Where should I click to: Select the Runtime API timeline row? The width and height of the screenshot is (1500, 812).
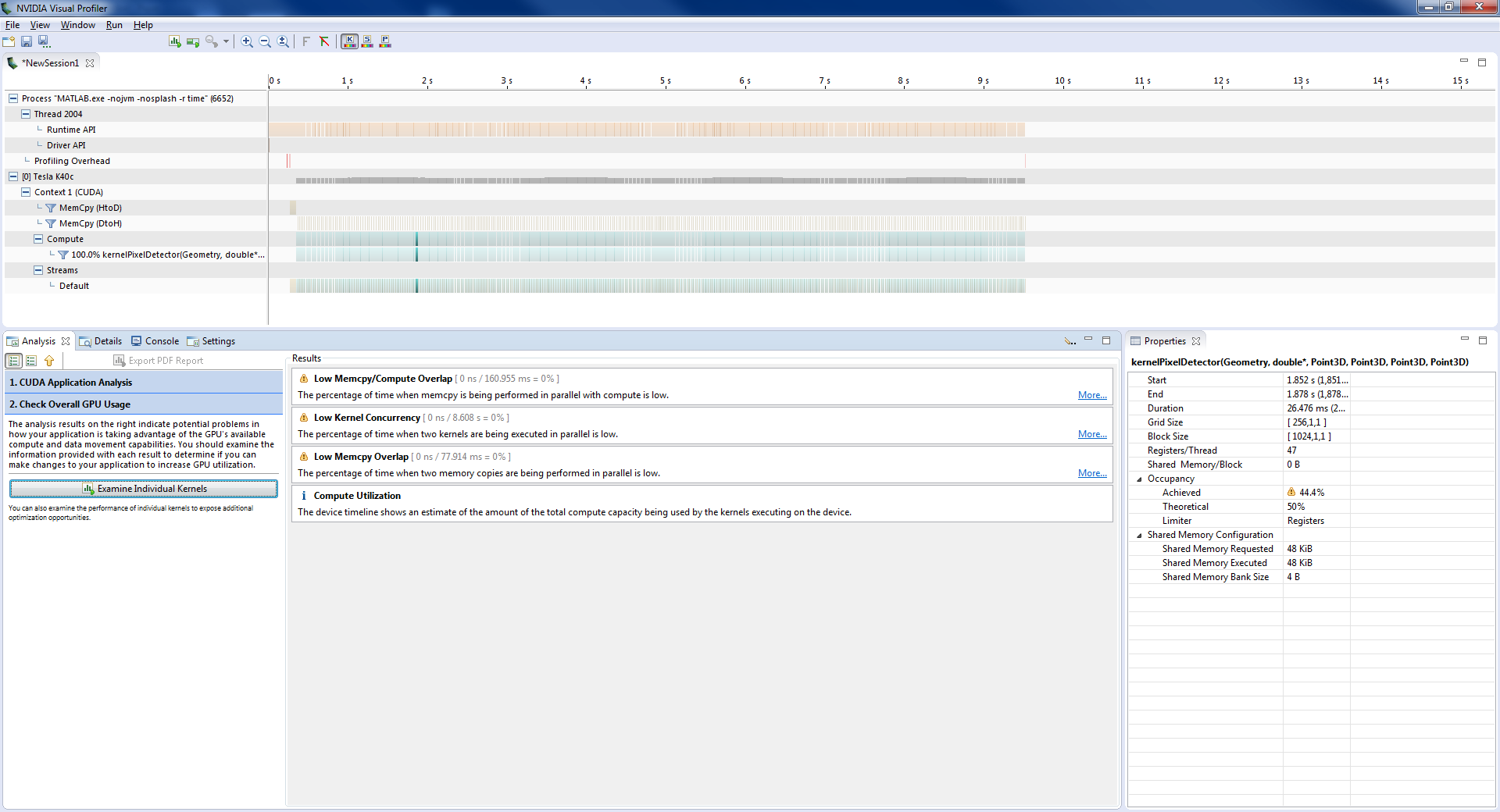click(71, 130)
